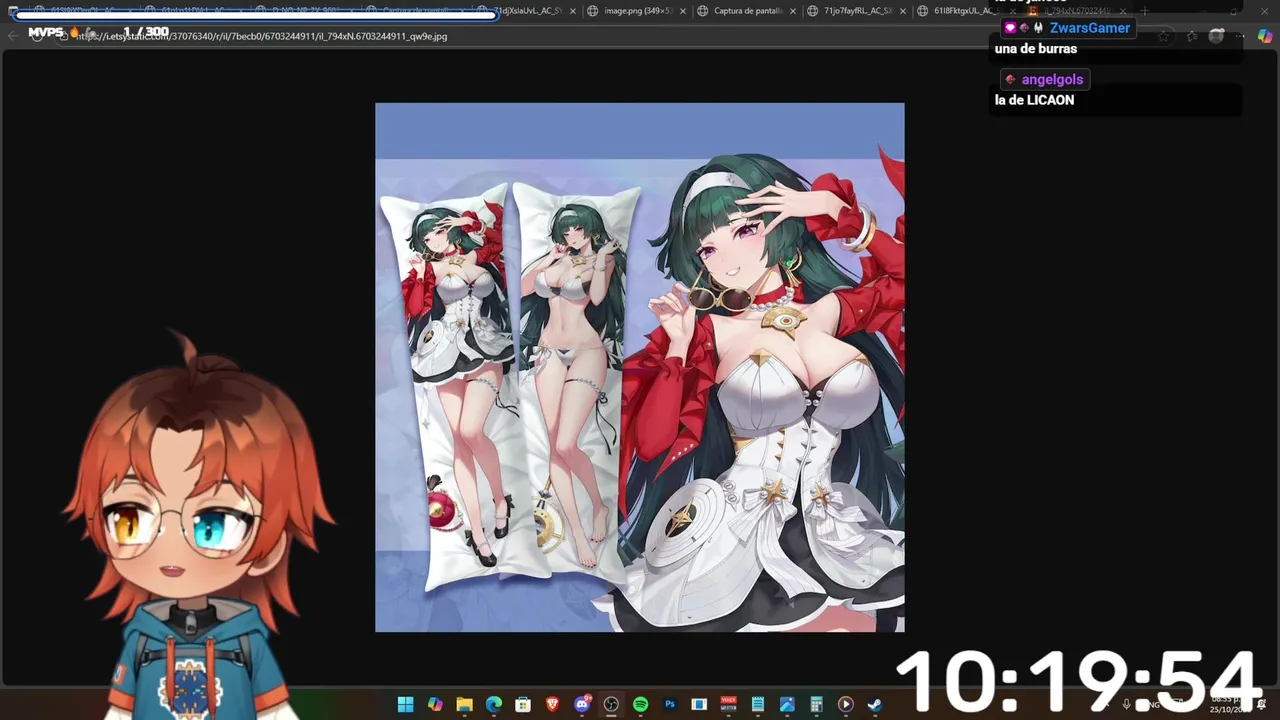Click the browser back arrow
The height and width of the screenshot is (720, 1280).
13,36
